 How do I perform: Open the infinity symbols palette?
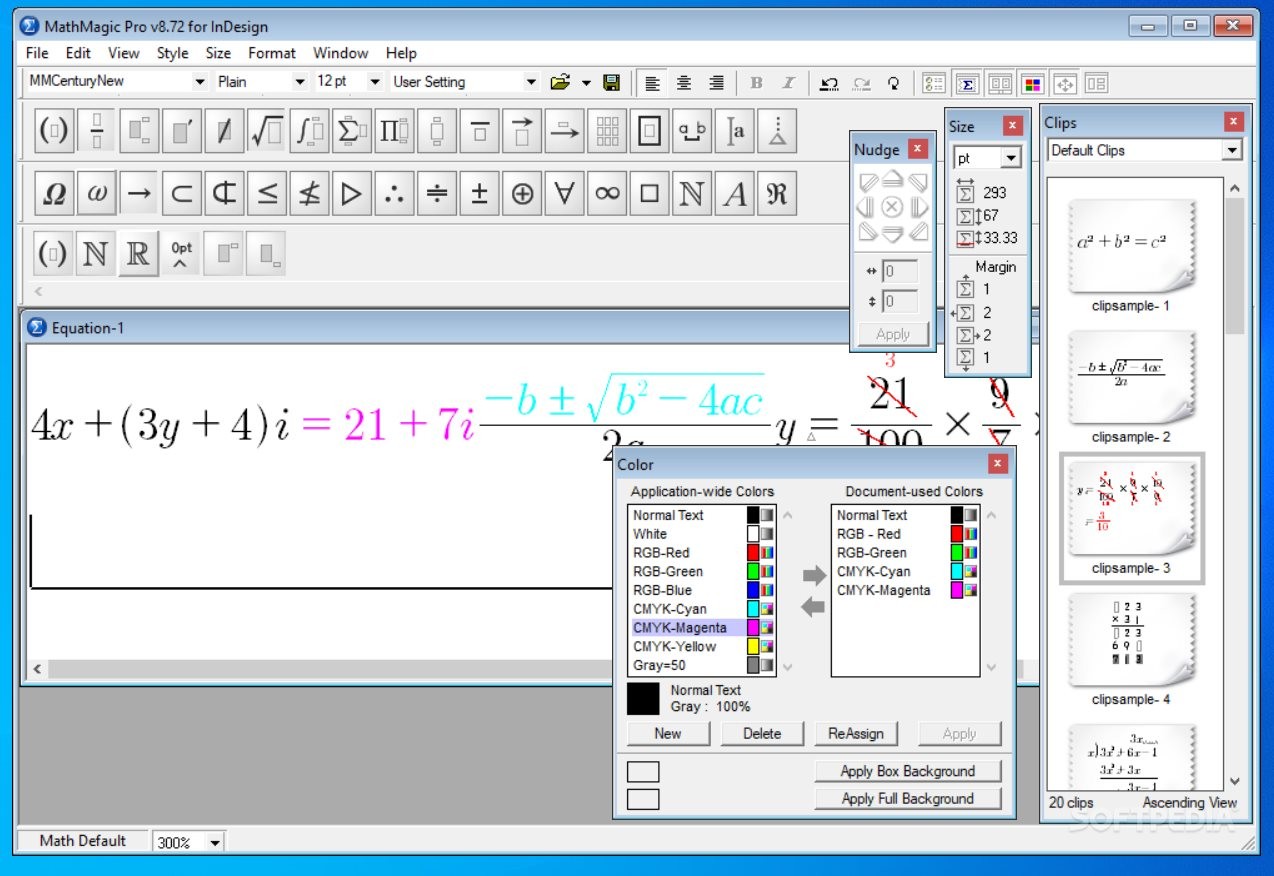pyautogui.click(x=607, y=194)
